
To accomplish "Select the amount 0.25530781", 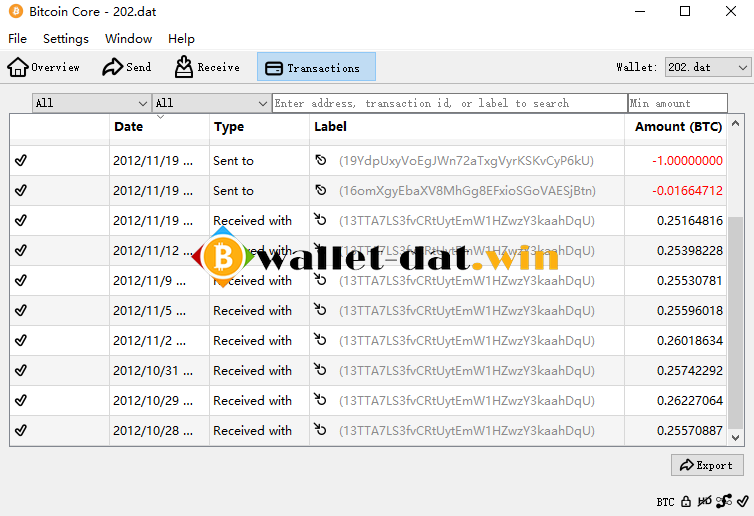I will pyautogui.click(x=690, y=280).
